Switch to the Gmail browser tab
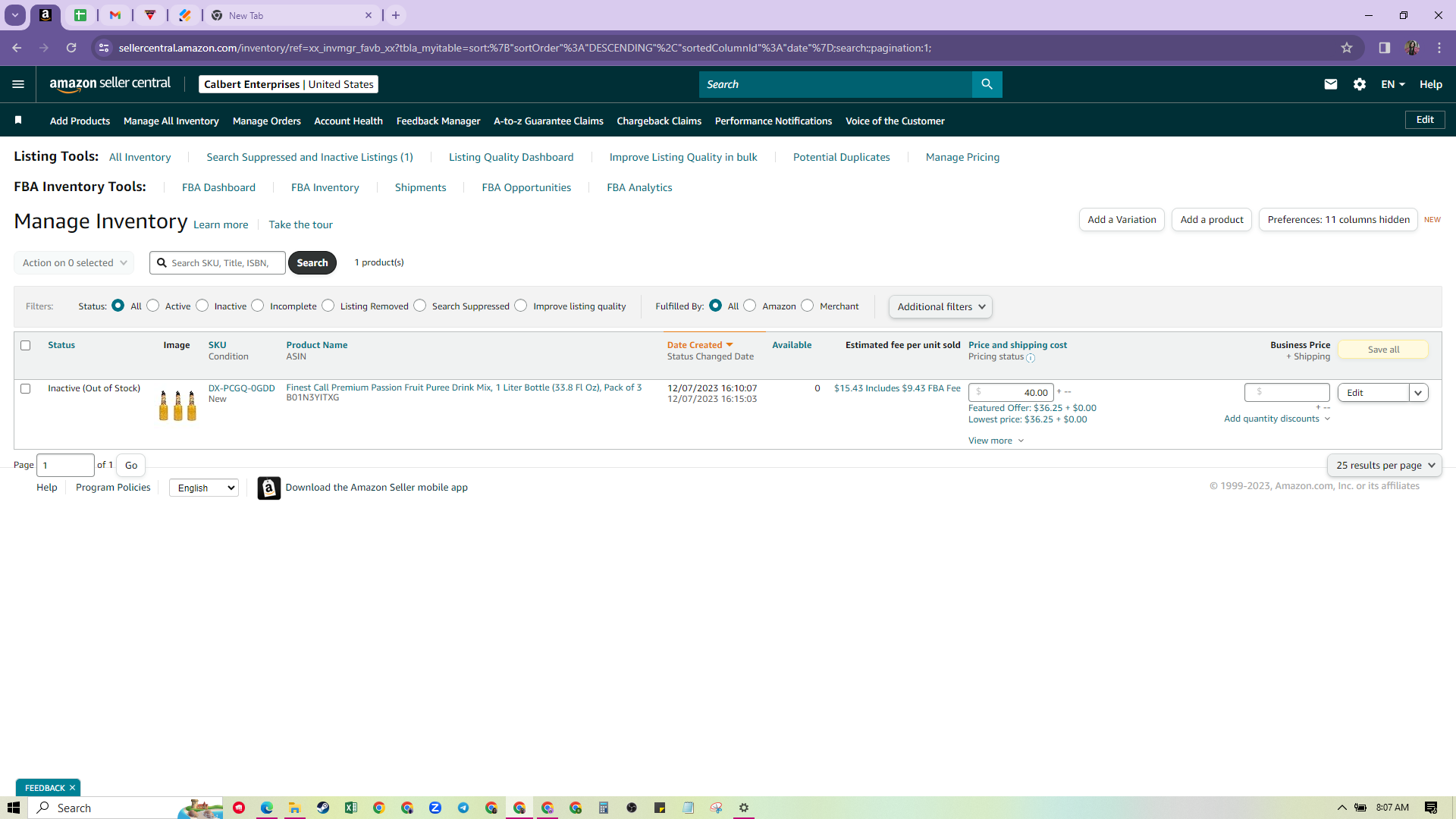 (x=115, y=15)
